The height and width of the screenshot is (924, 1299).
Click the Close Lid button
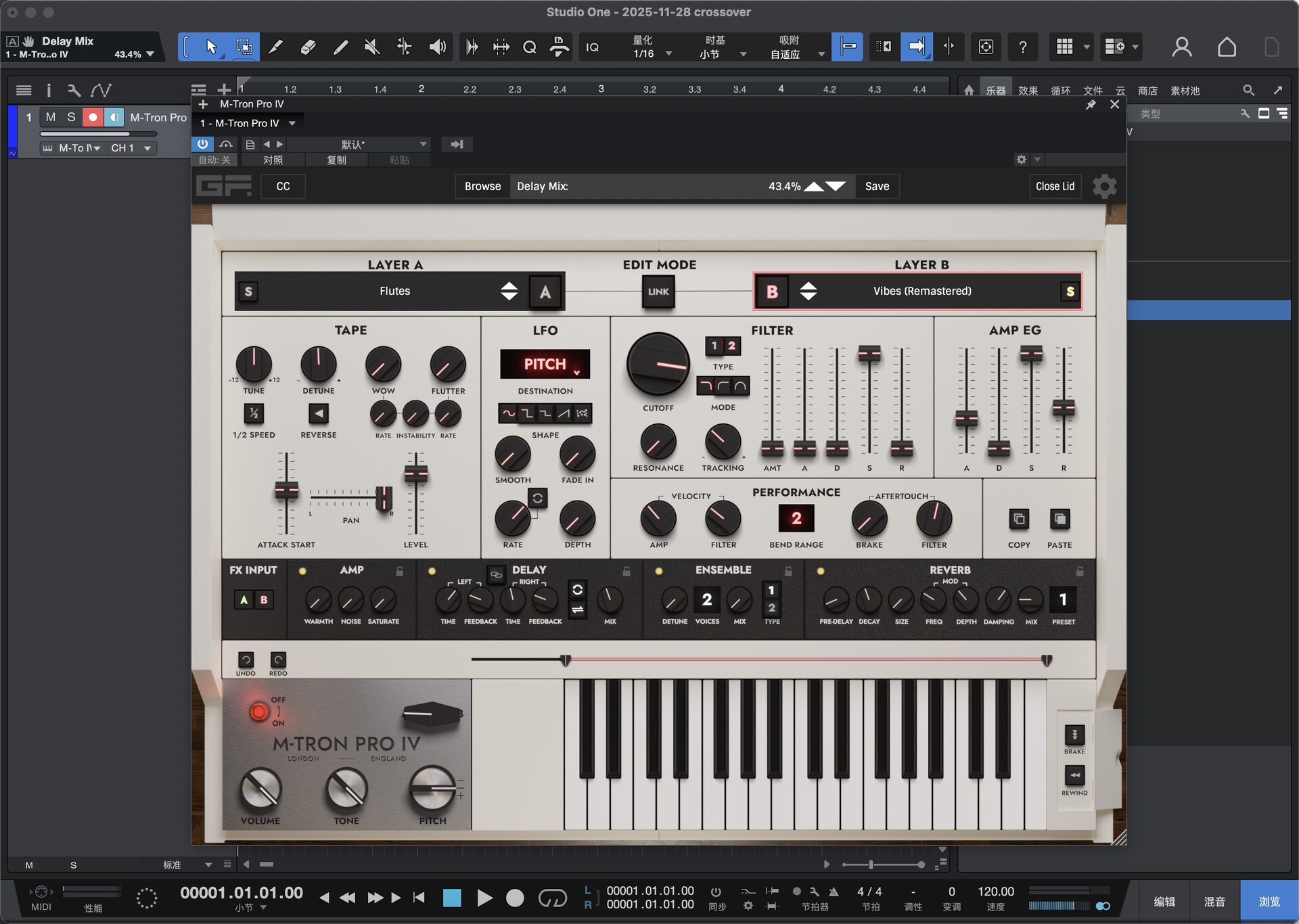[1054, 186]
